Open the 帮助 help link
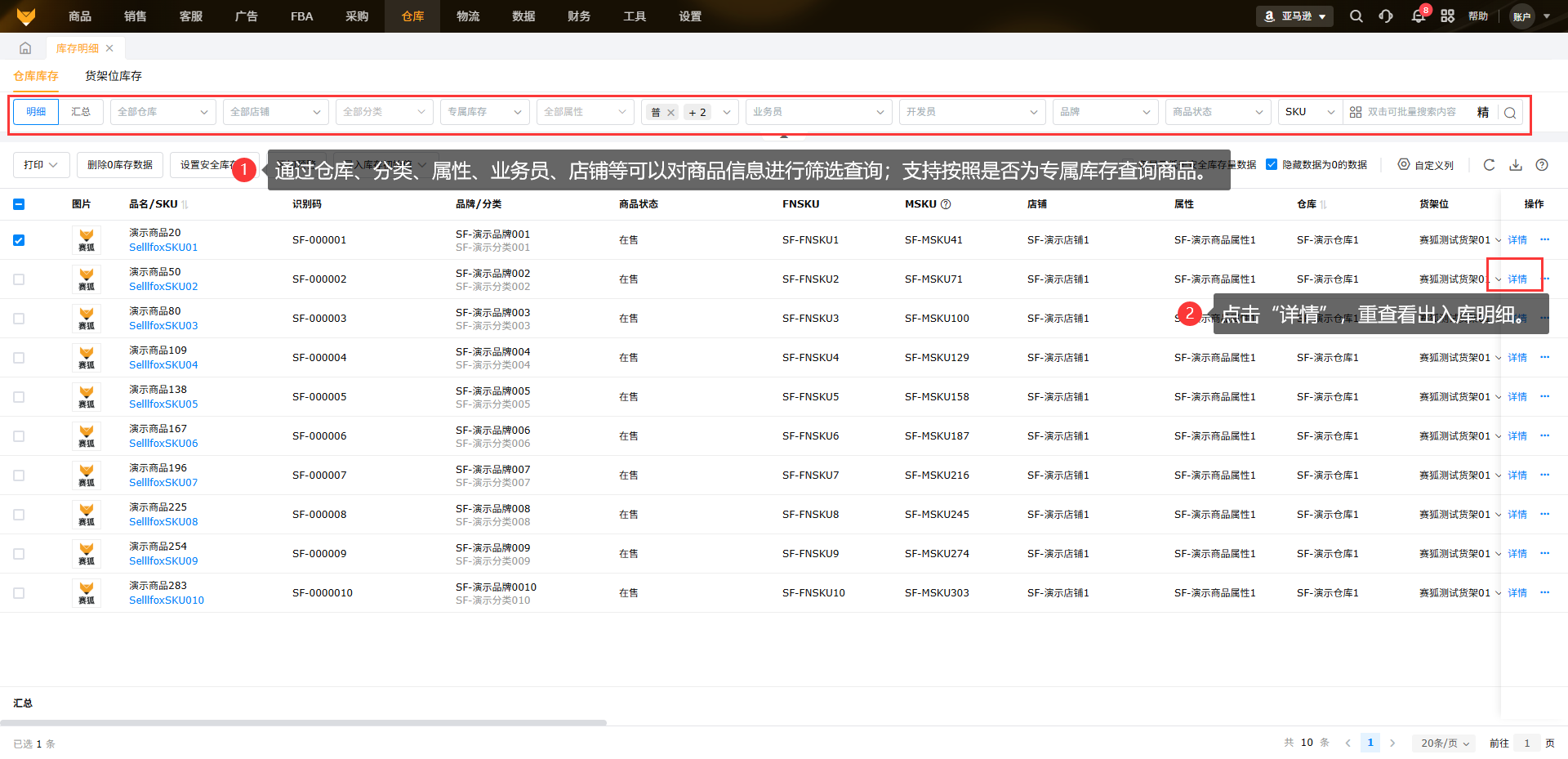1568x759 pixels. [1478, 16]
